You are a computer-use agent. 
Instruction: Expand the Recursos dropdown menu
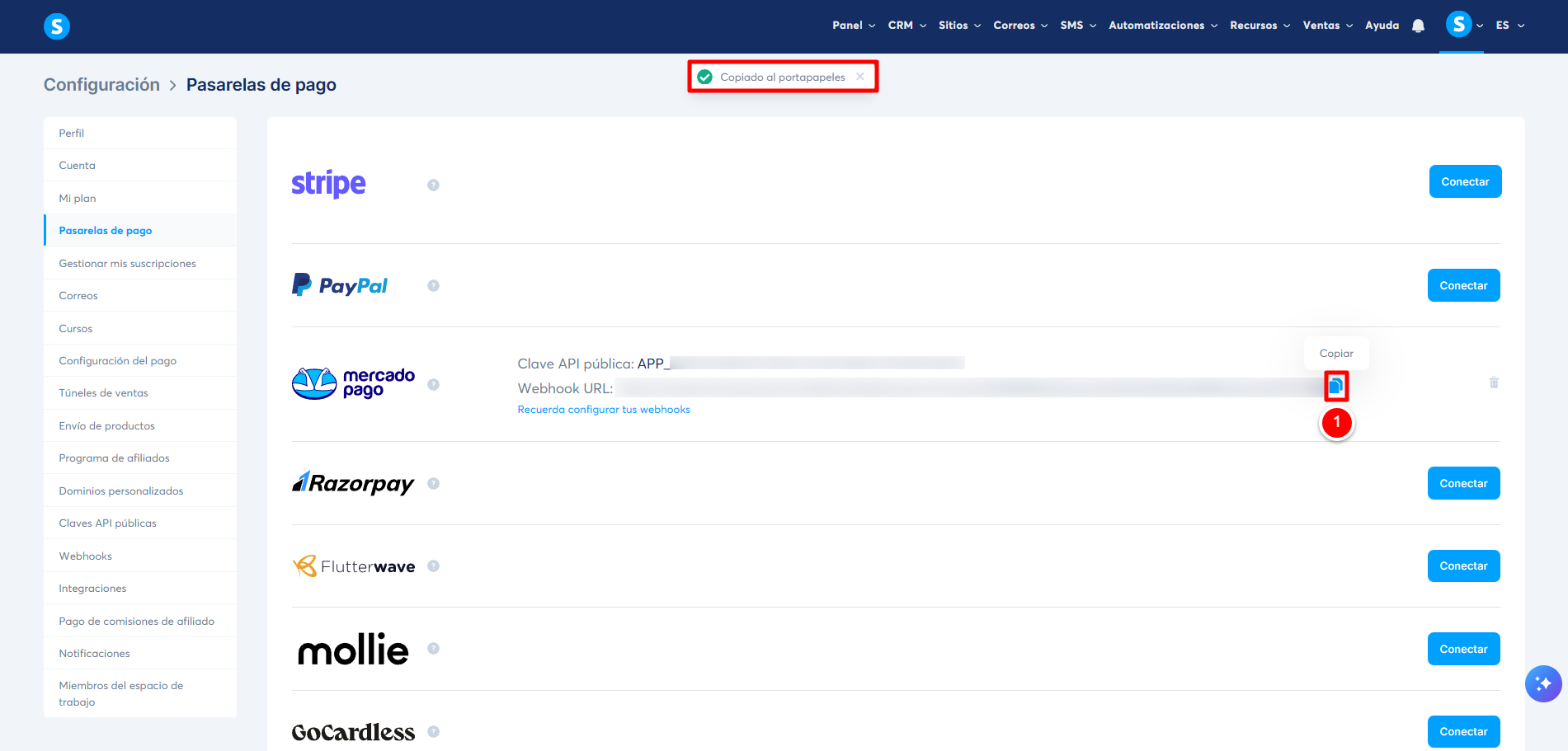[1260, 26]
